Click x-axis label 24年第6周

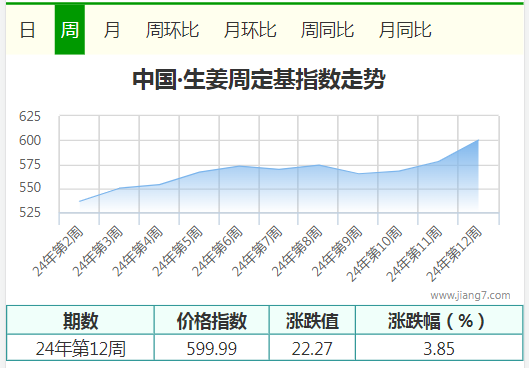click(x=217, y=252)
